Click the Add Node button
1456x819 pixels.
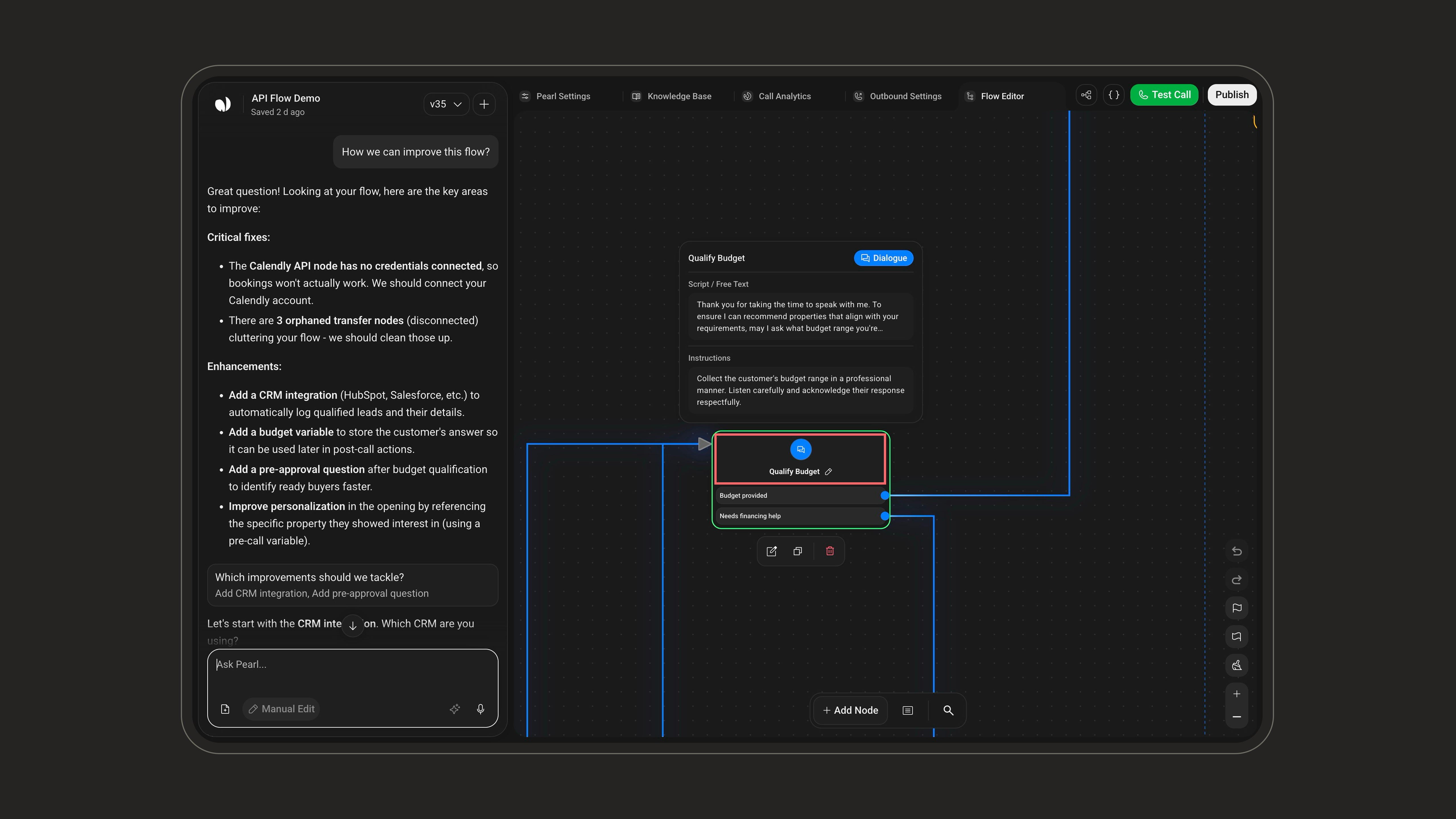(x=851, y=710)
